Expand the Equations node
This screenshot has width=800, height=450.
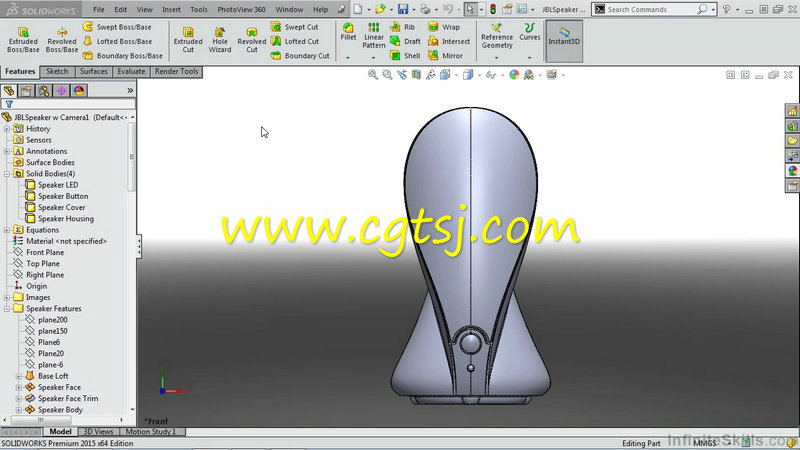click(x=7, y=230)
